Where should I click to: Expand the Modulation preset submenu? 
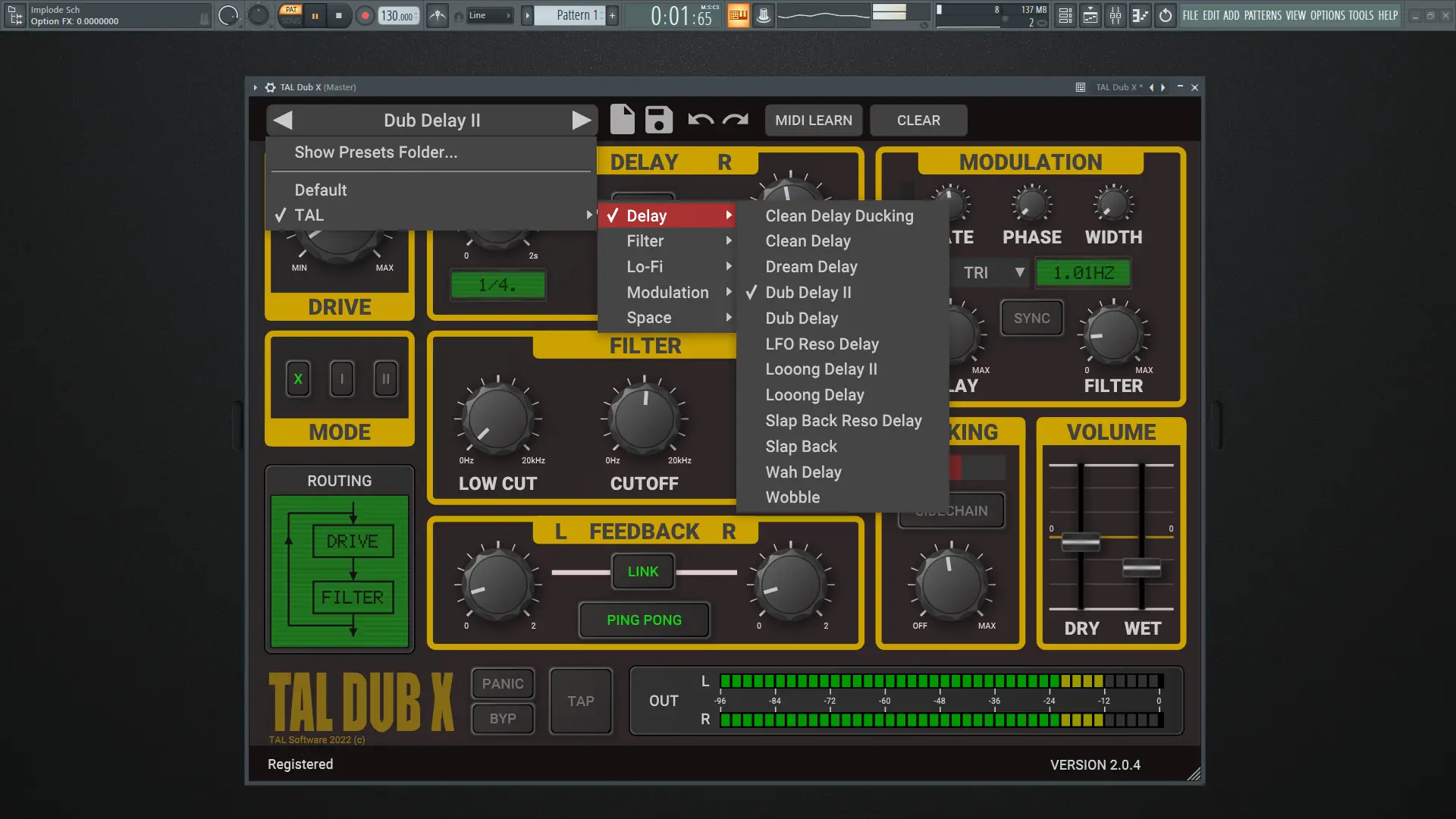tap(667, 293)
